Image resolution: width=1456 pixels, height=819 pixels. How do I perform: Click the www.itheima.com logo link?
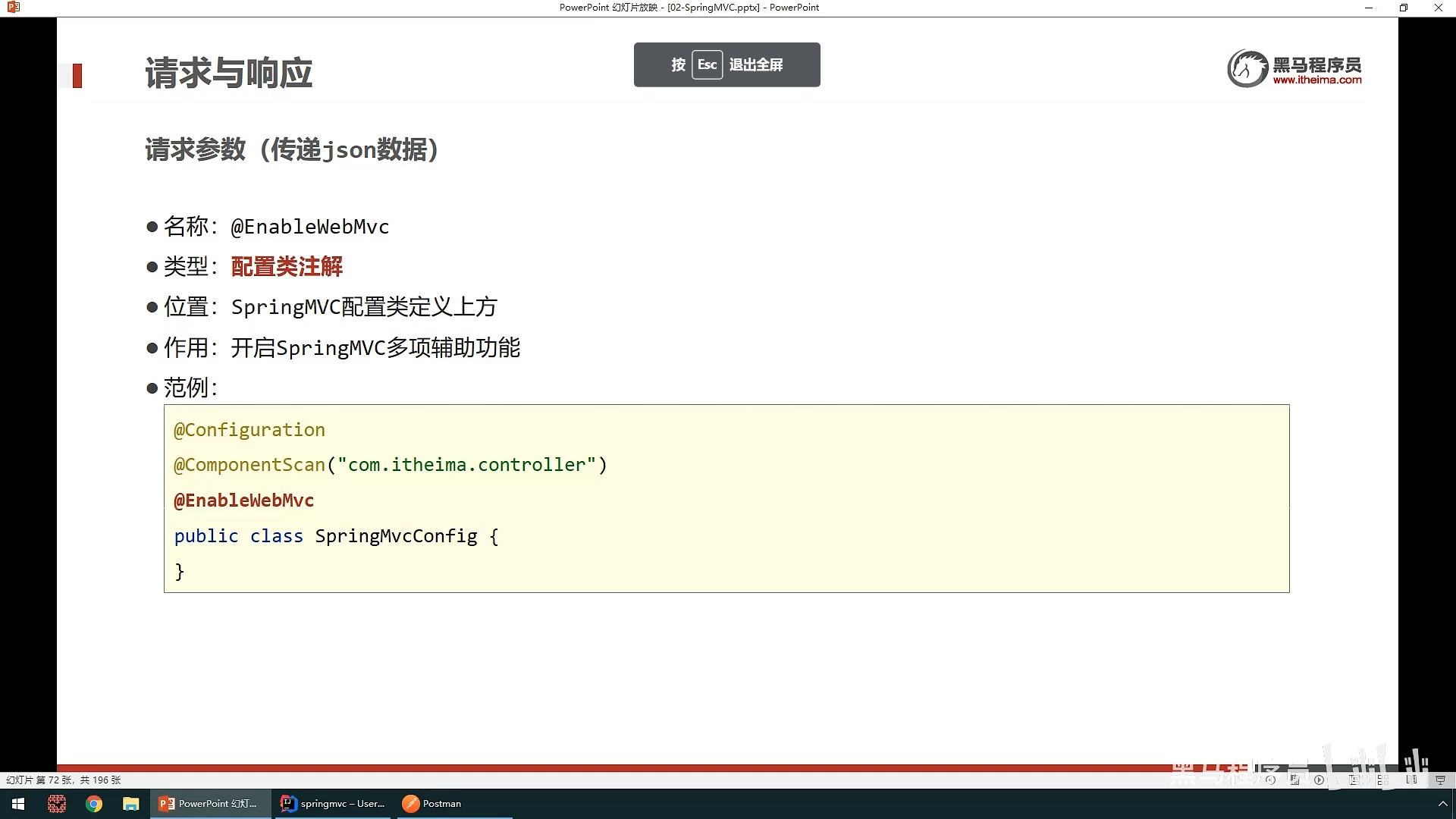[1316, 80]
